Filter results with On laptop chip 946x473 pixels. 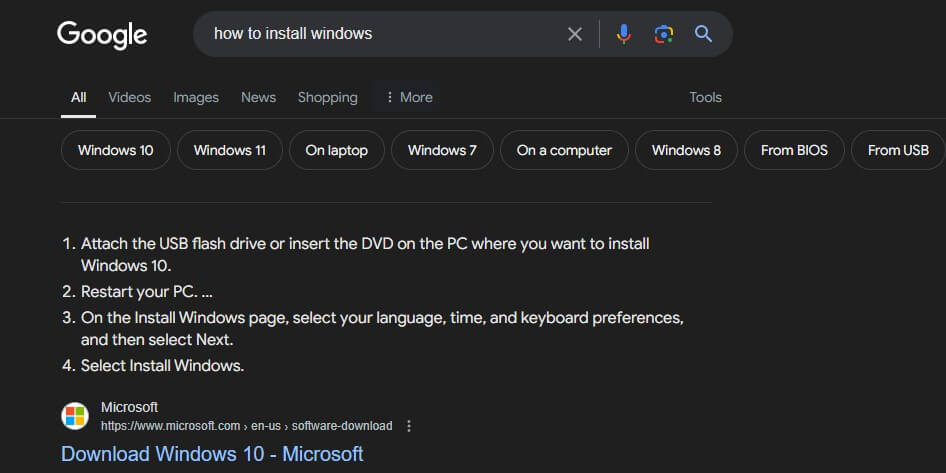(337, 150)
